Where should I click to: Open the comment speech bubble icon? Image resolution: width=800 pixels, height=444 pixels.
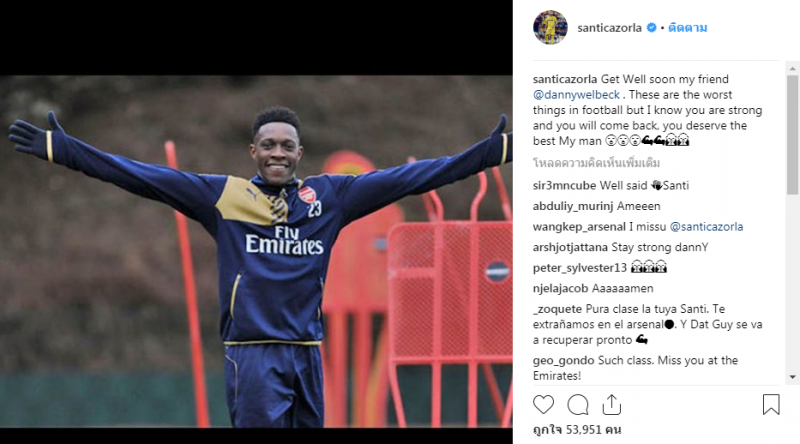coord(578,405)
